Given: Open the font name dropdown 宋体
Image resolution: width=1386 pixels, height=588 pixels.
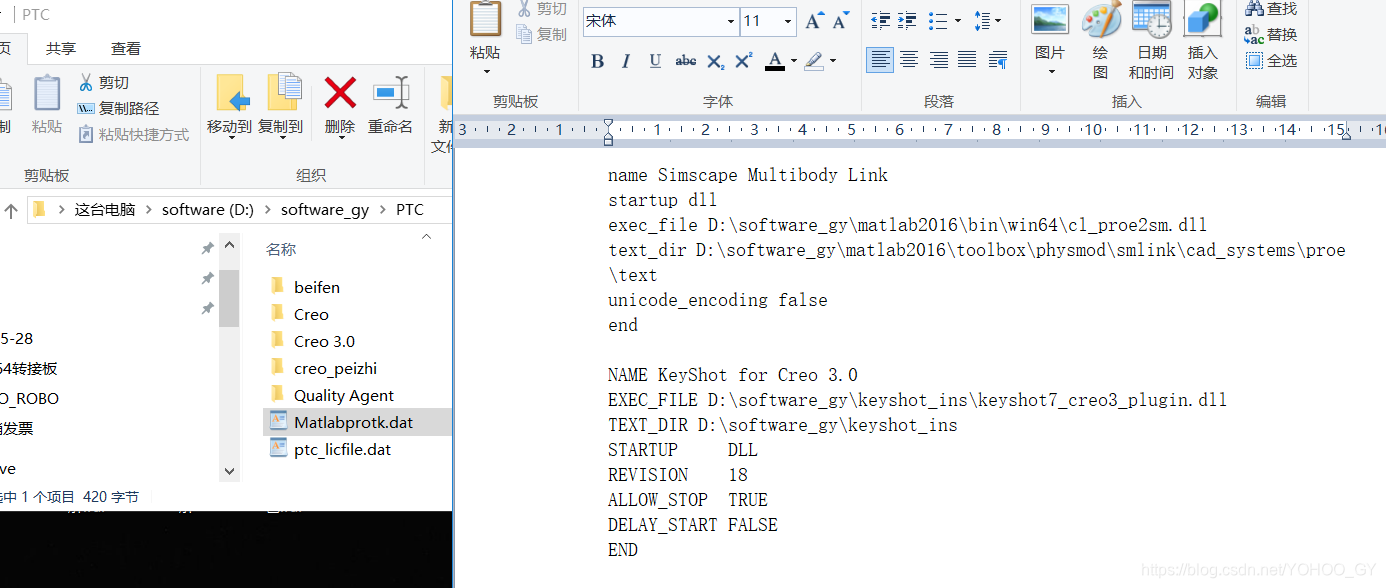Looking at the screenshot, I should [x=731, y=21].
